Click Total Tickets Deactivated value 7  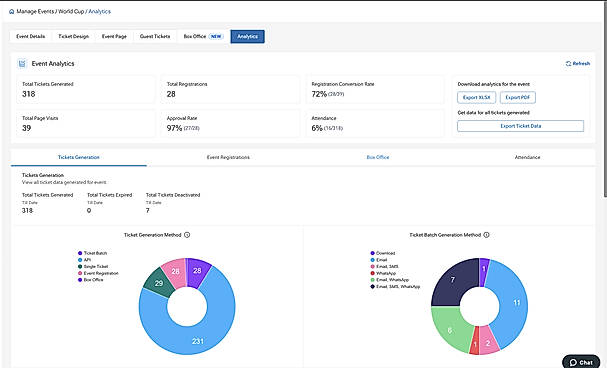(147, 211)
